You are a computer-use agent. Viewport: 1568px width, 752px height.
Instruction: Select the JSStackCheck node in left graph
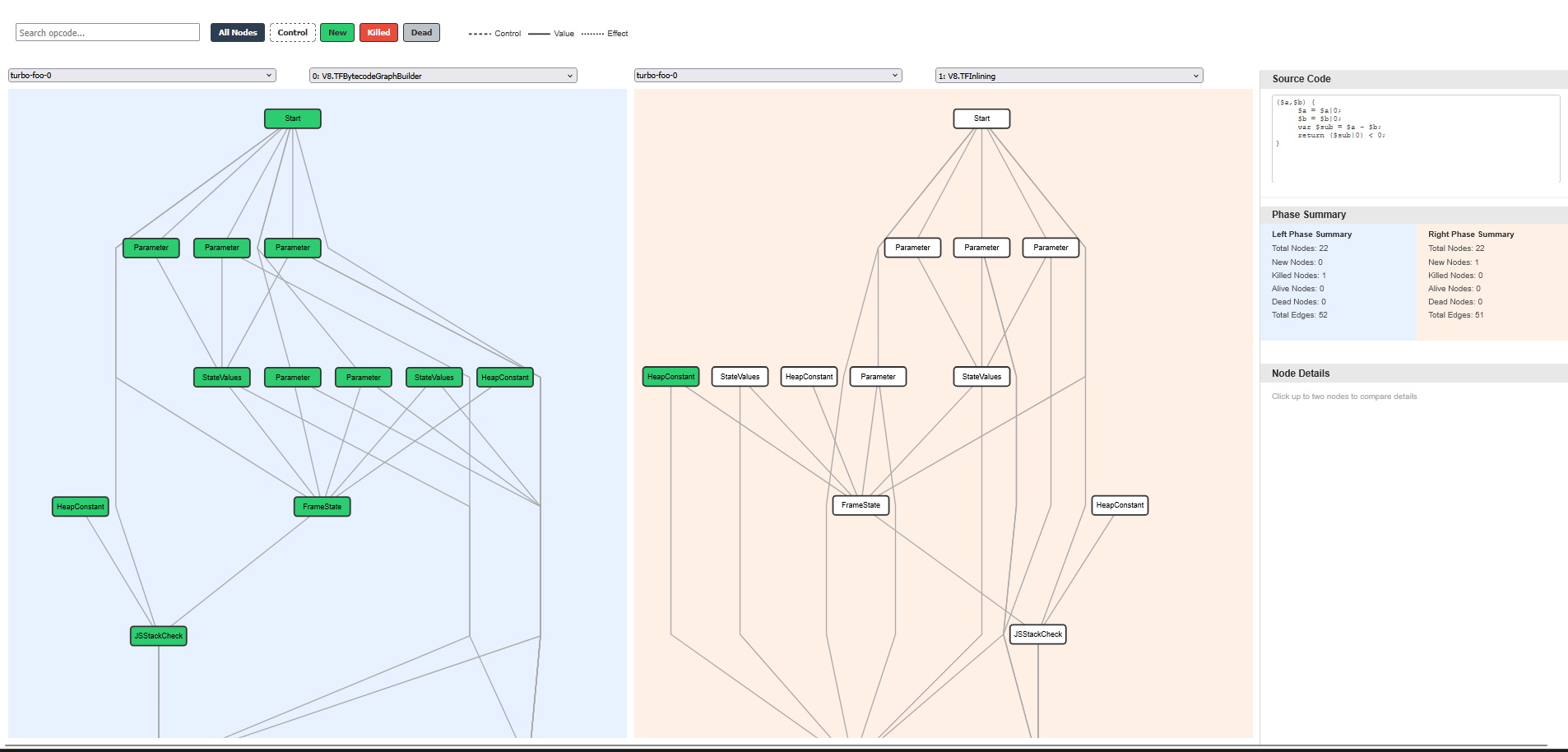pos(159,636)
